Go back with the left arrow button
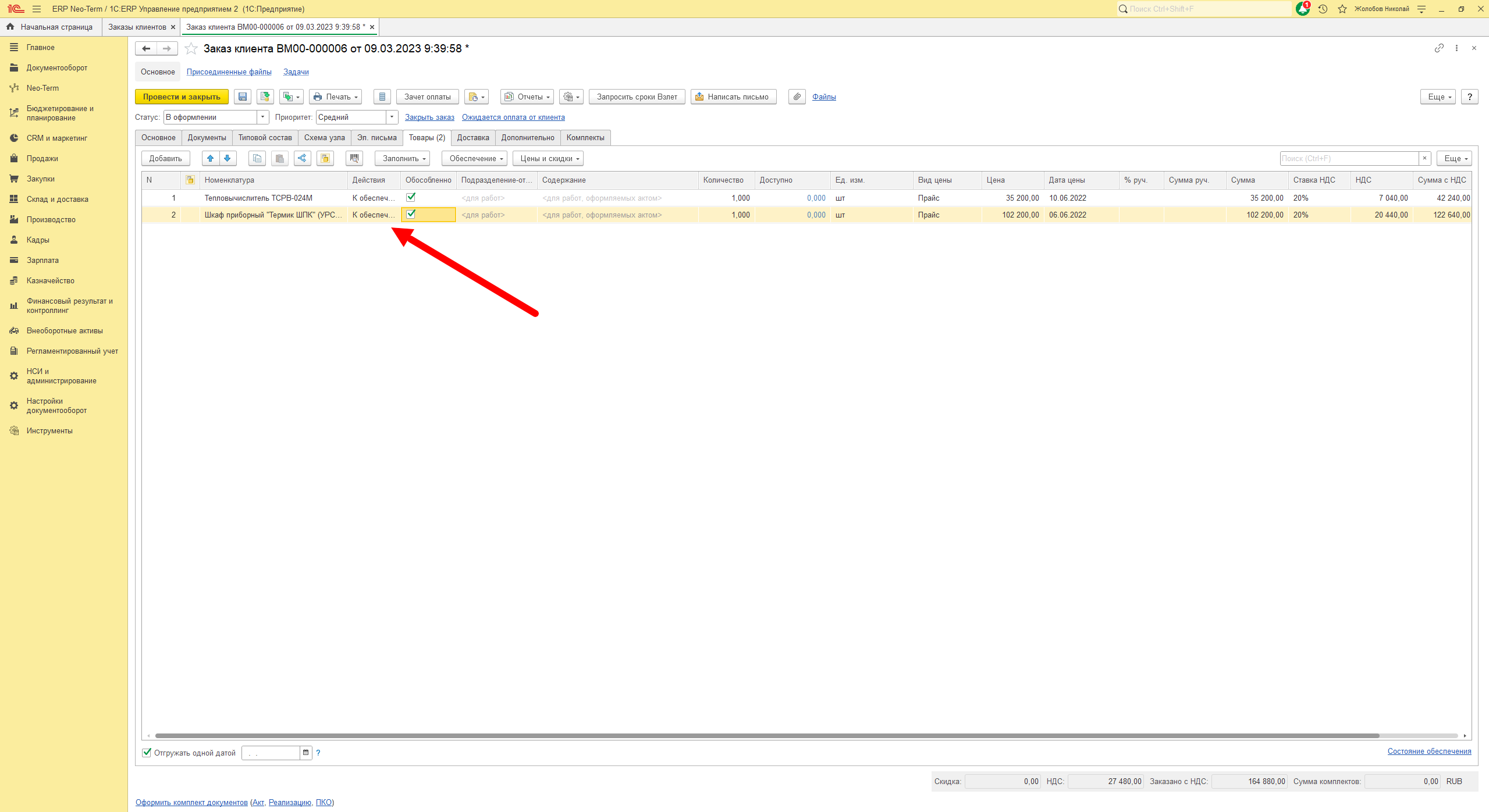The height and width of the screenshot is (812, 1489). click(x=146, y=49)
